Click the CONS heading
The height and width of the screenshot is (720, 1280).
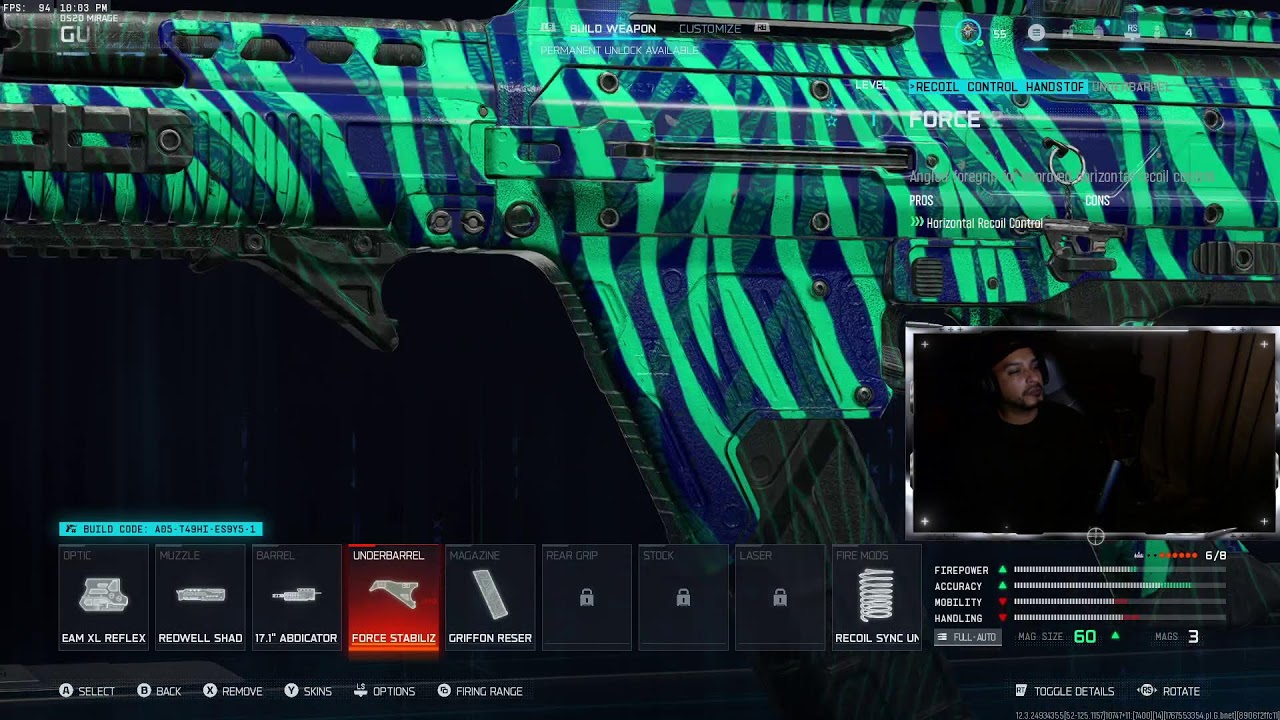pos(1097,201)
